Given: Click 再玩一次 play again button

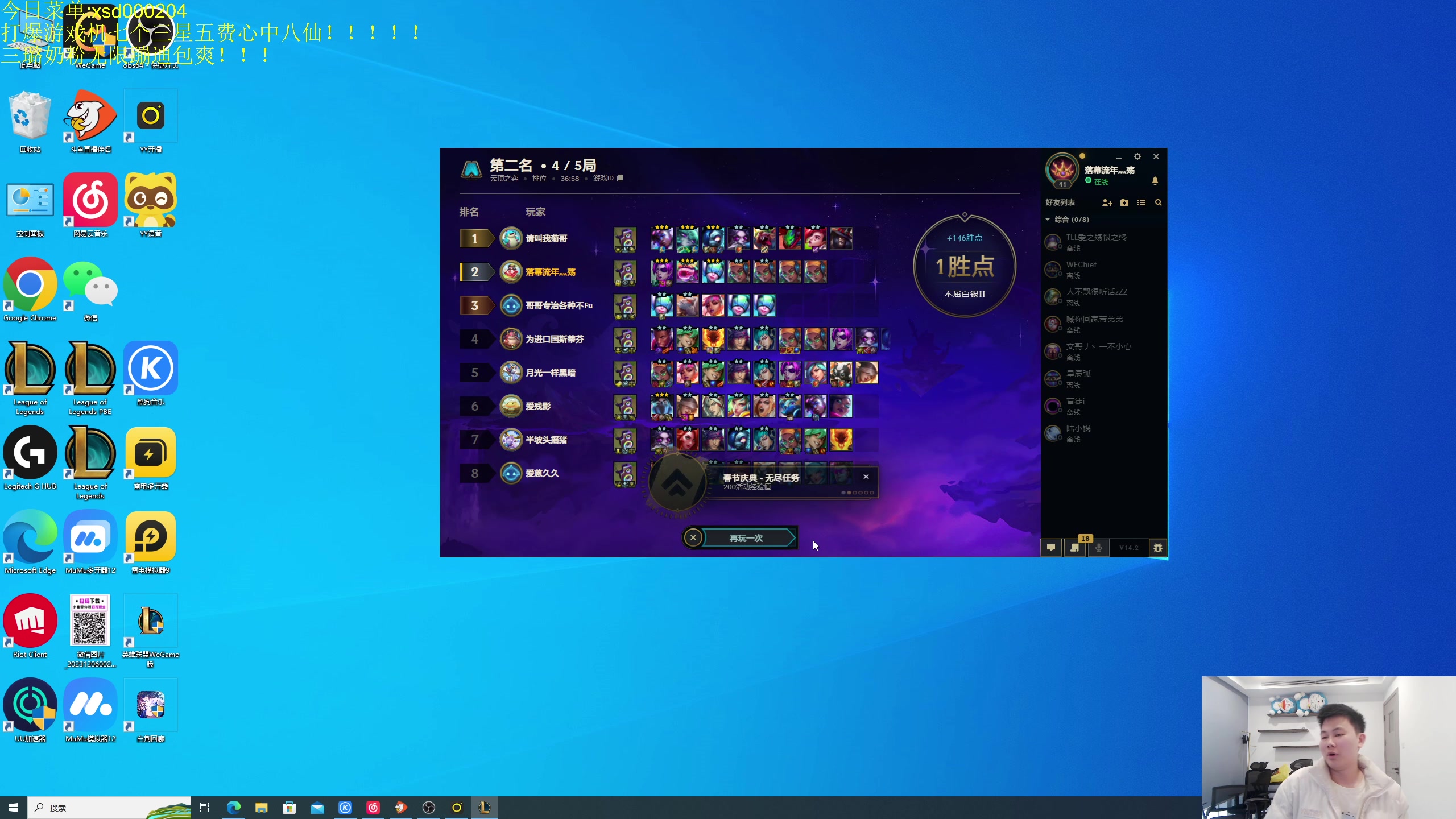Looking at the screenshot, I should 747,538.
